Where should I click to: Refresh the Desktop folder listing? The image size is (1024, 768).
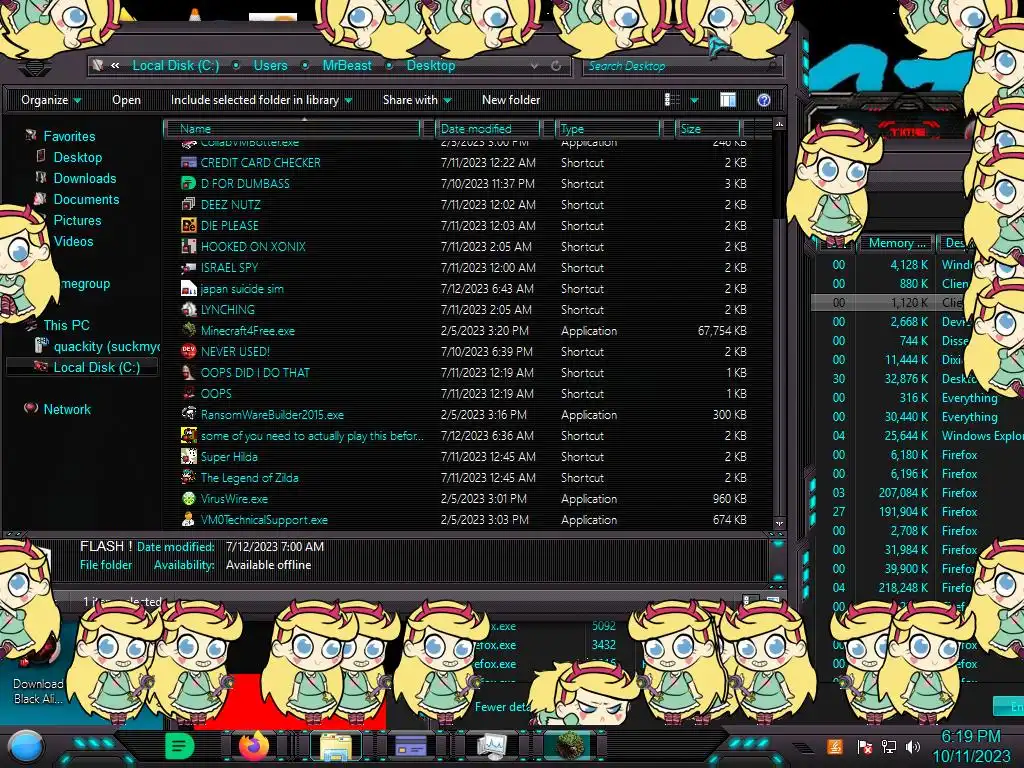coord(556,65)
